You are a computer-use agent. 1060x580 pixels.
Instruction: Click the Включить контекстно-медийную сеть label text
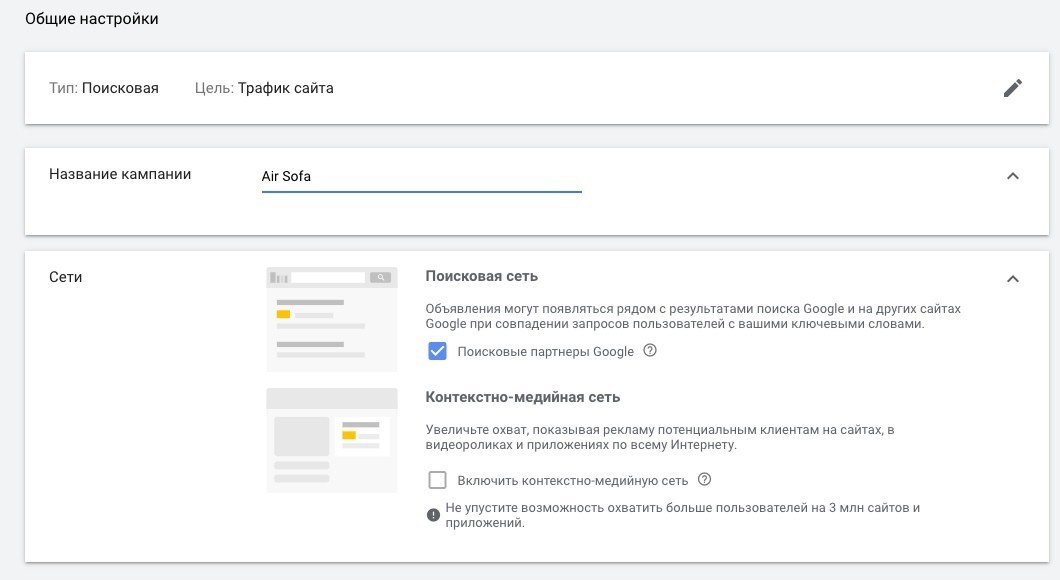coord(573,481)
